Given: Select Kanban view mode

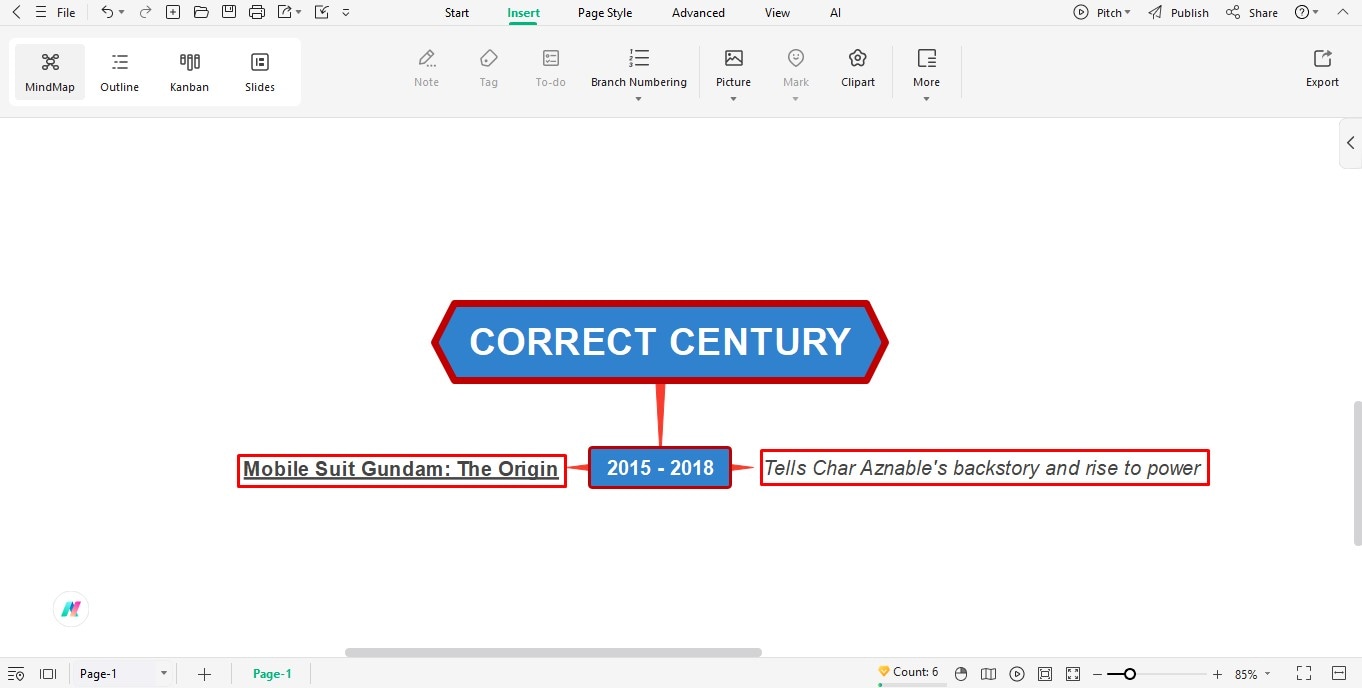Looking at the screenshot, I should point(189,72).
